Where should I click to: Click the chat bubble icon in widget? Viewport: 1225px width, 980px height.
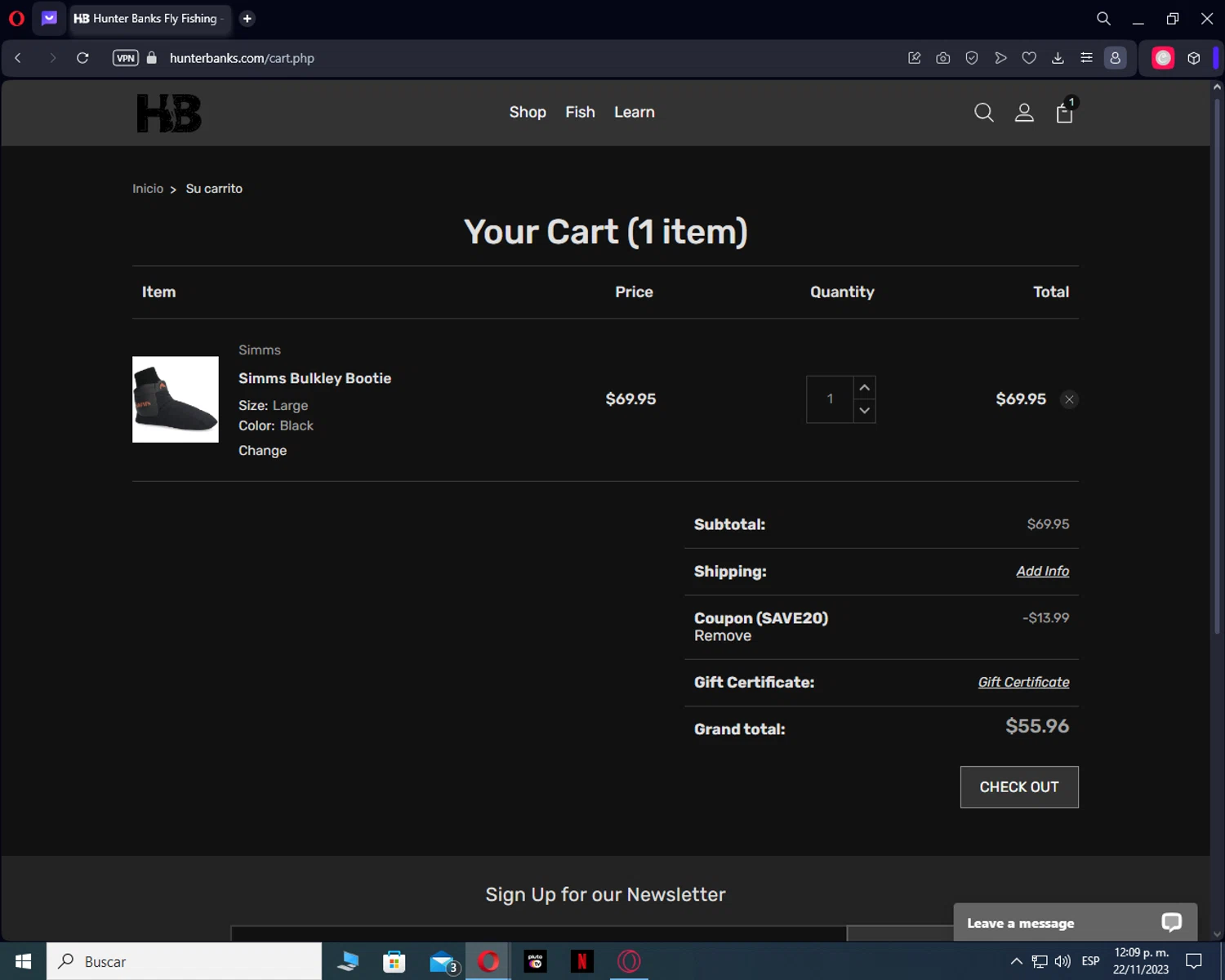tap(1172, 923)
